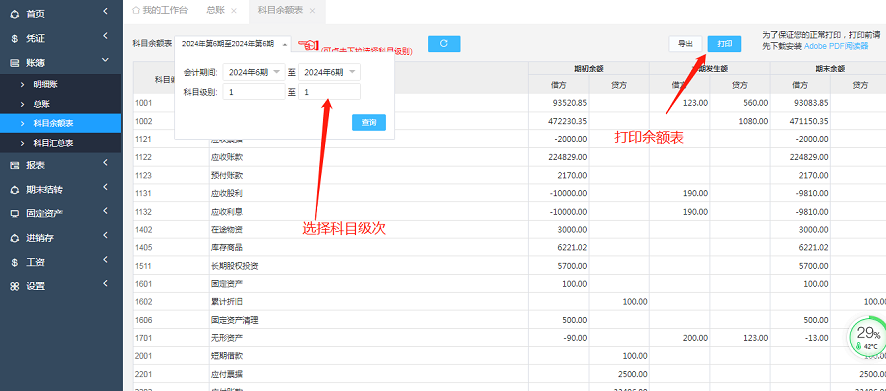Click the 472230.35 opening balance cell
Screen dimensions: 886x391
point(568,121)
